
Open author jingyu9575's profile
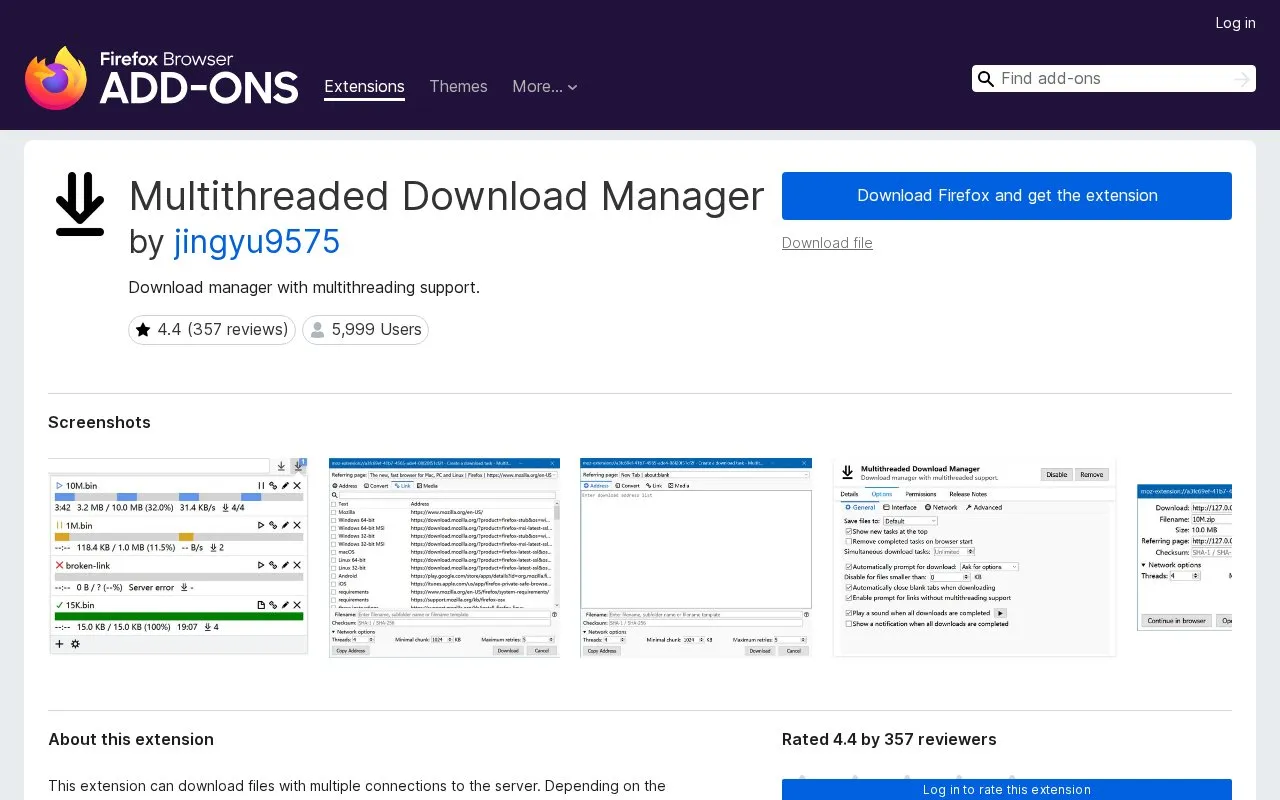[x=257, y=242]
